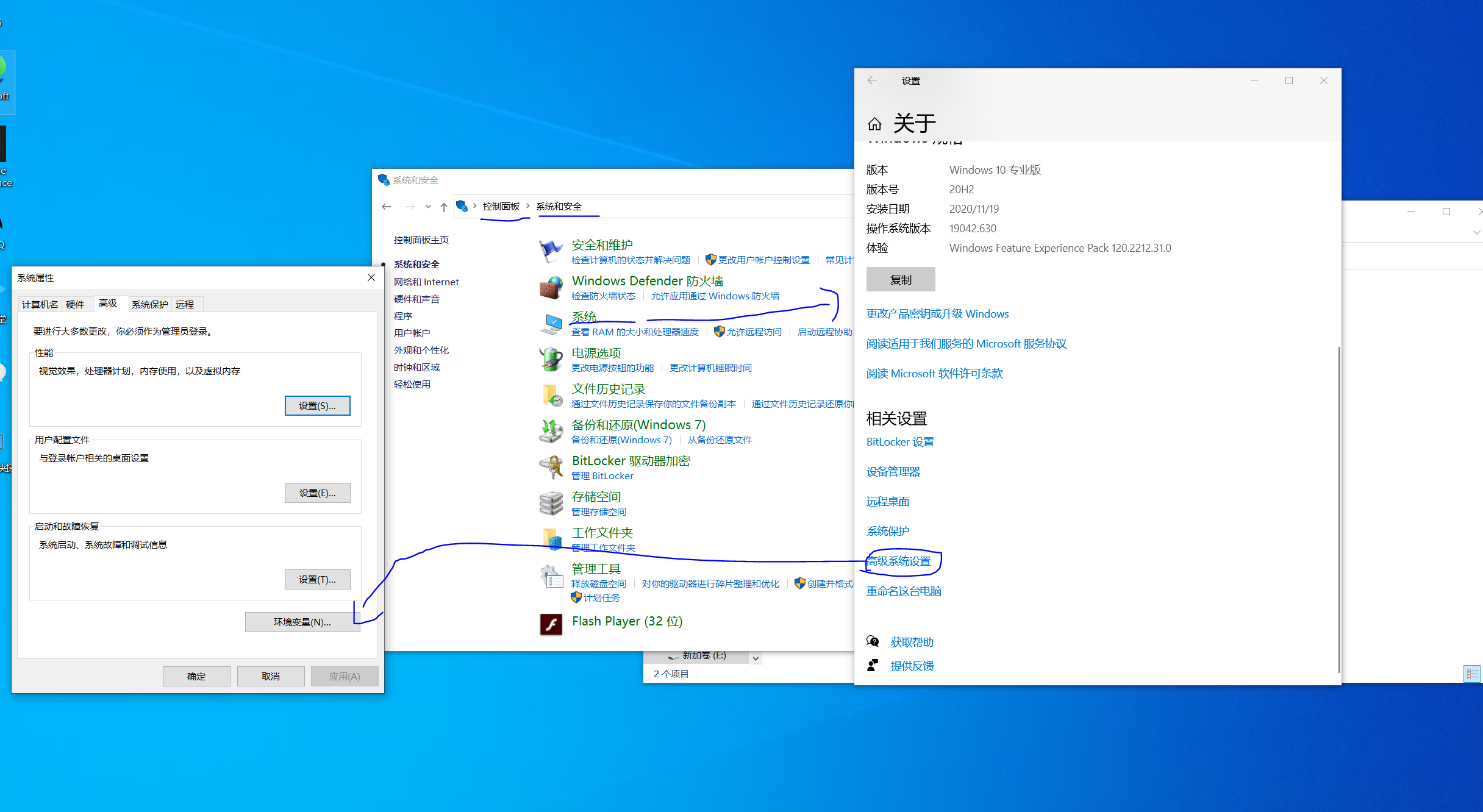Open 阅读 Microsoft 软件许可条款 link
Viewport: 1483px width, 812px height.
pos(934,373)
